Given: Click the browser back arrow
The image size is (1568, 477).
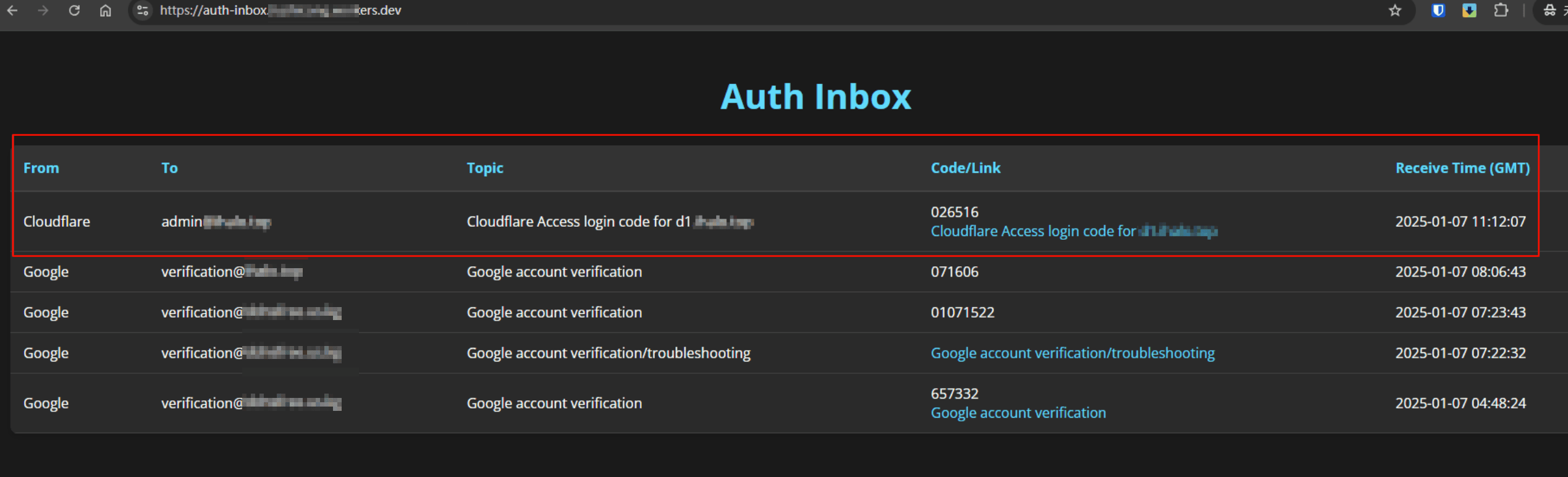Looking at the screenshot, I should (12, 11).
